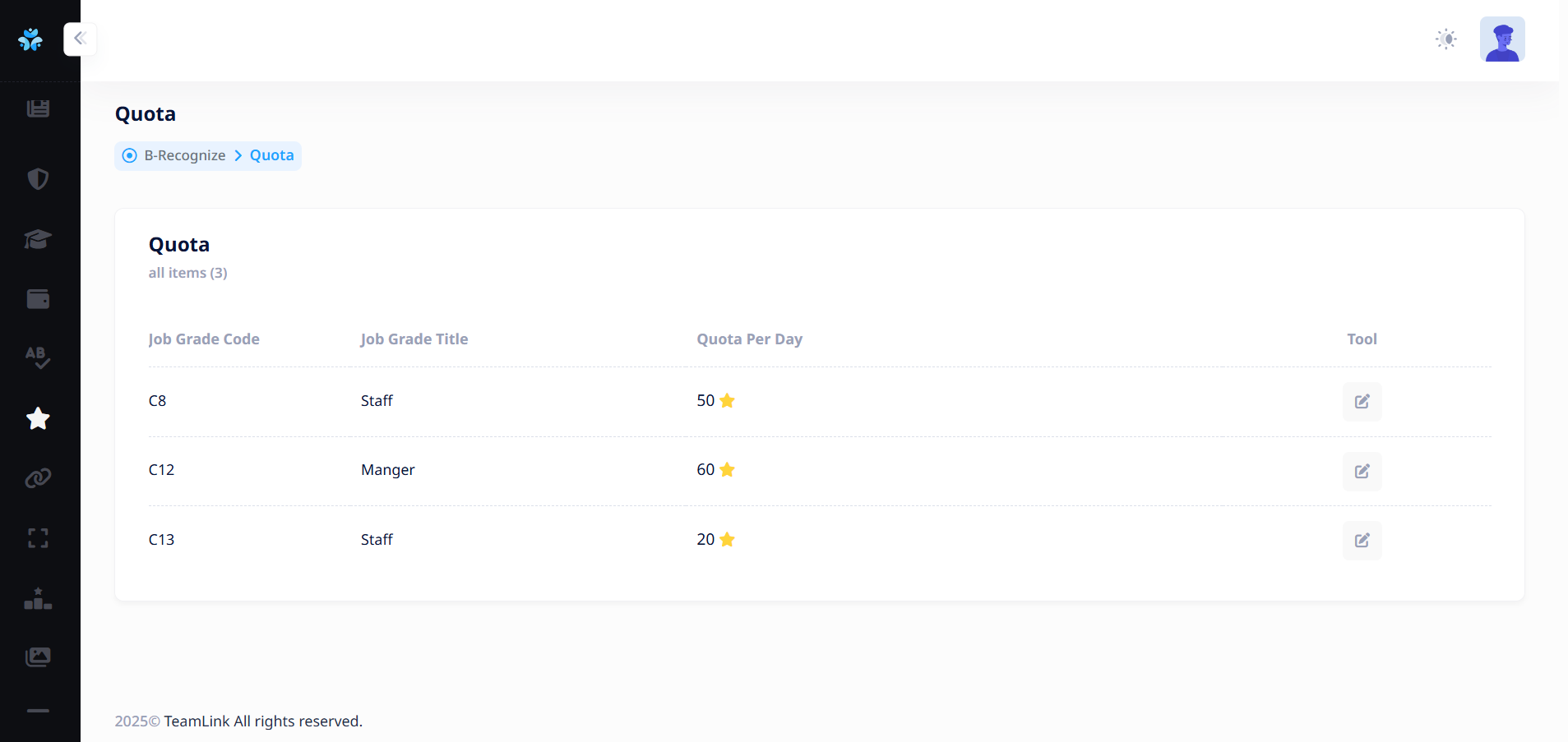Open the graduation cap icon in sidebar
Image resolution: width=1568 pixels, height=742 pixels.
[38, 239]
